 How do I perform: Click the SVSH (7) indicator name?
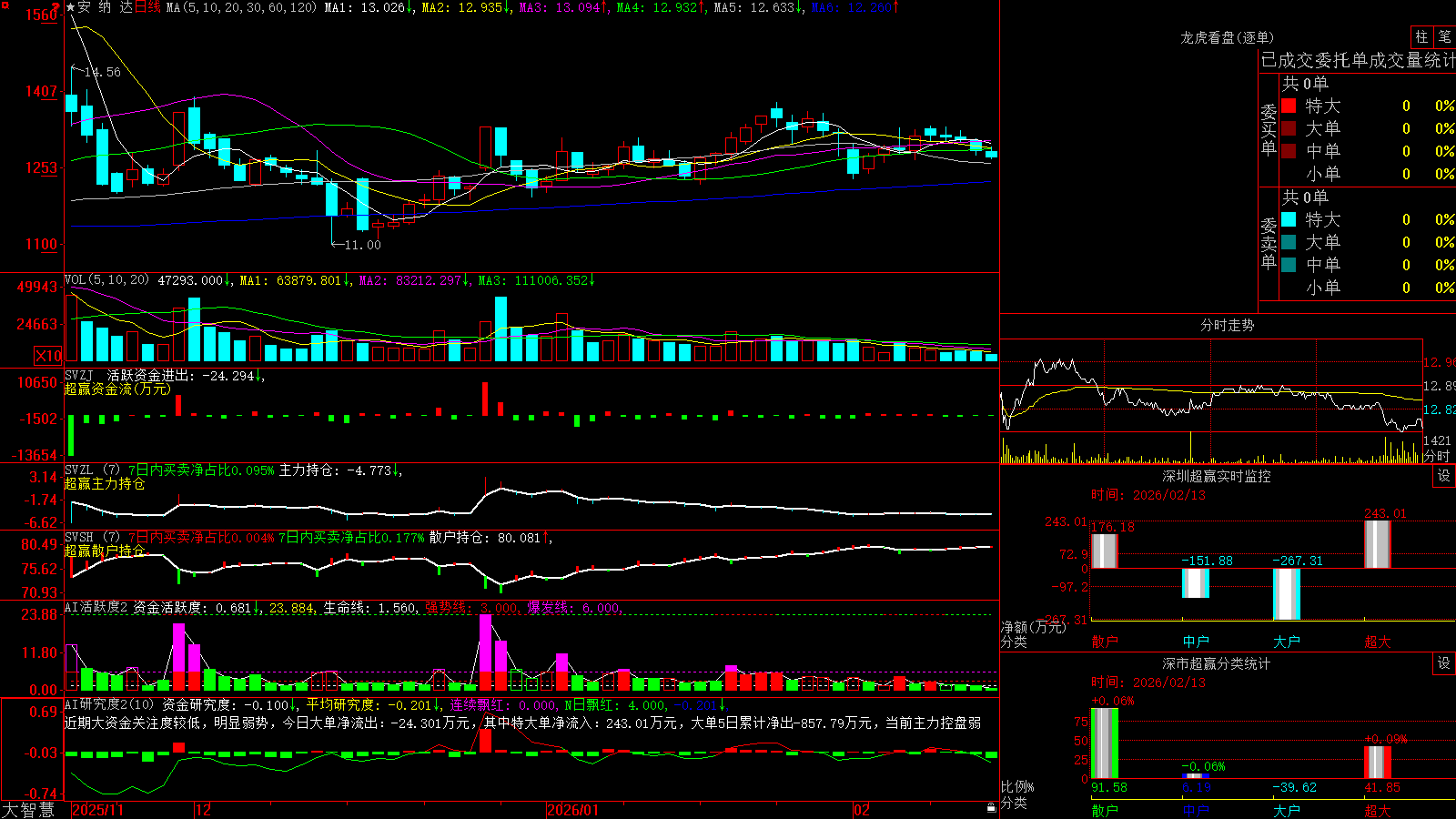tap(92, 538)
